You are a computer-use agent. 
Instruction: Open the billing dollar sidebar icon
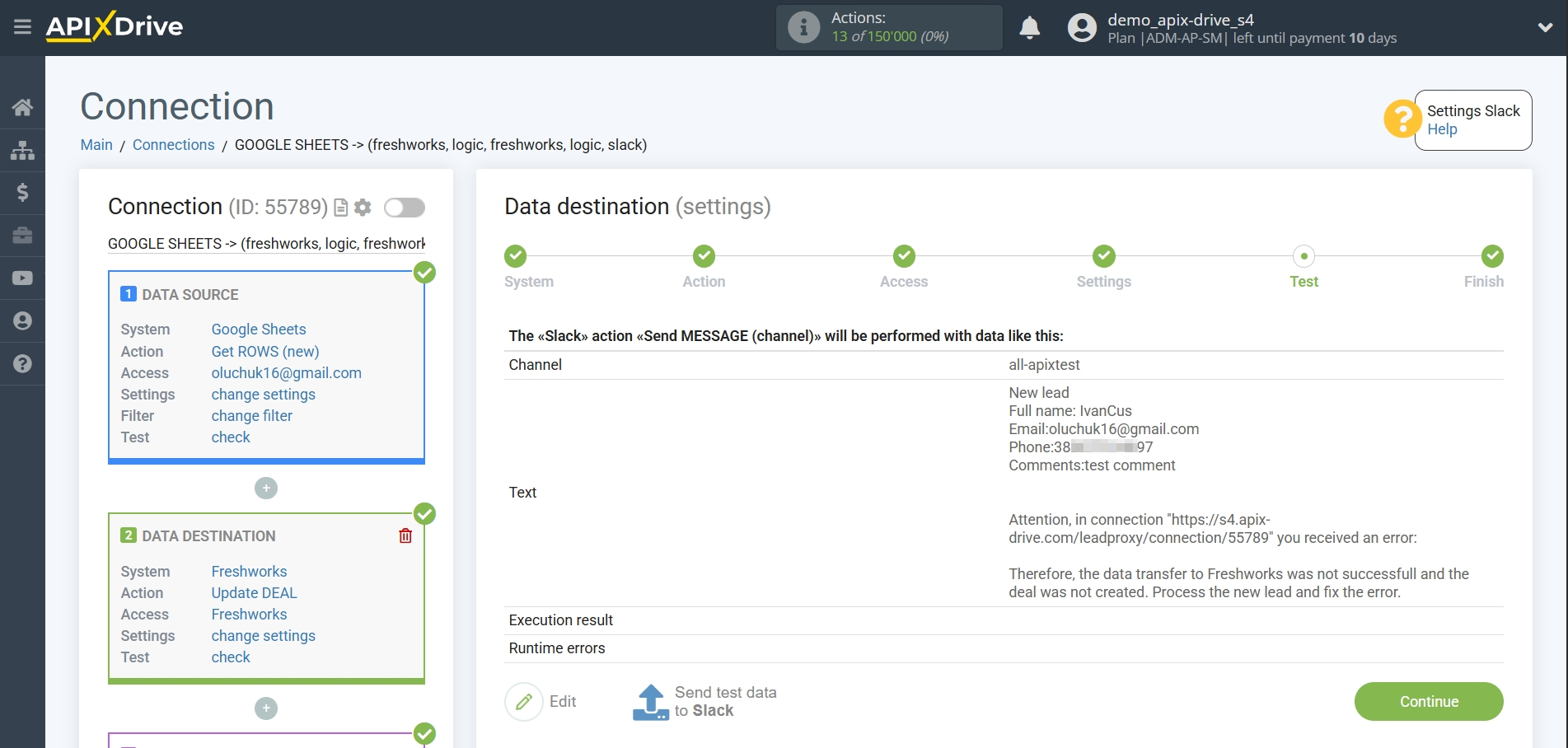tap(22, 193)
